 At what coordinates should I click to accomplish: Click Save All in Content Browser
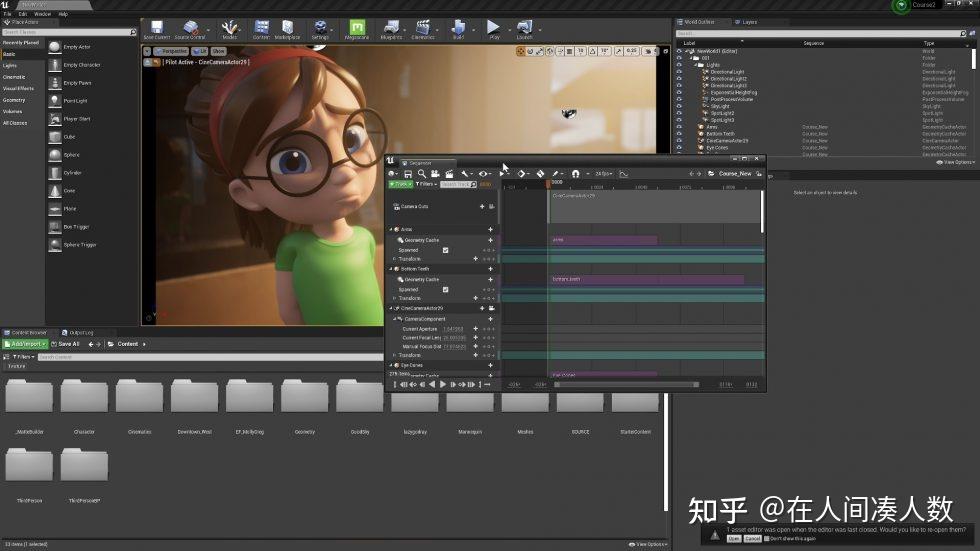click(x=65, y=344)
